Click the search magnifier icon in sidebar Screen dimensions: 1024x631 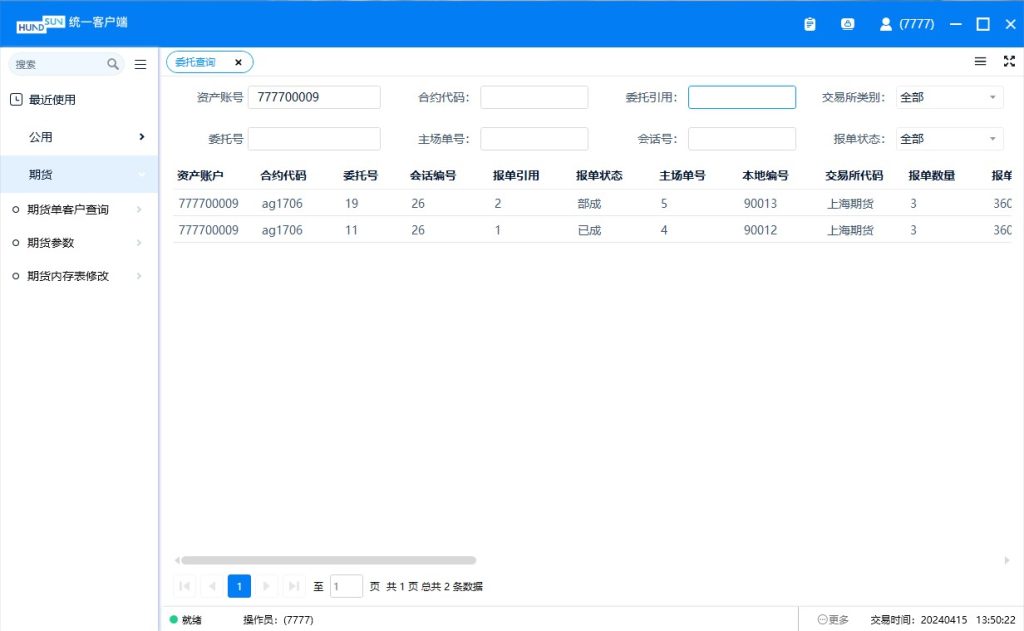point(113,64)
